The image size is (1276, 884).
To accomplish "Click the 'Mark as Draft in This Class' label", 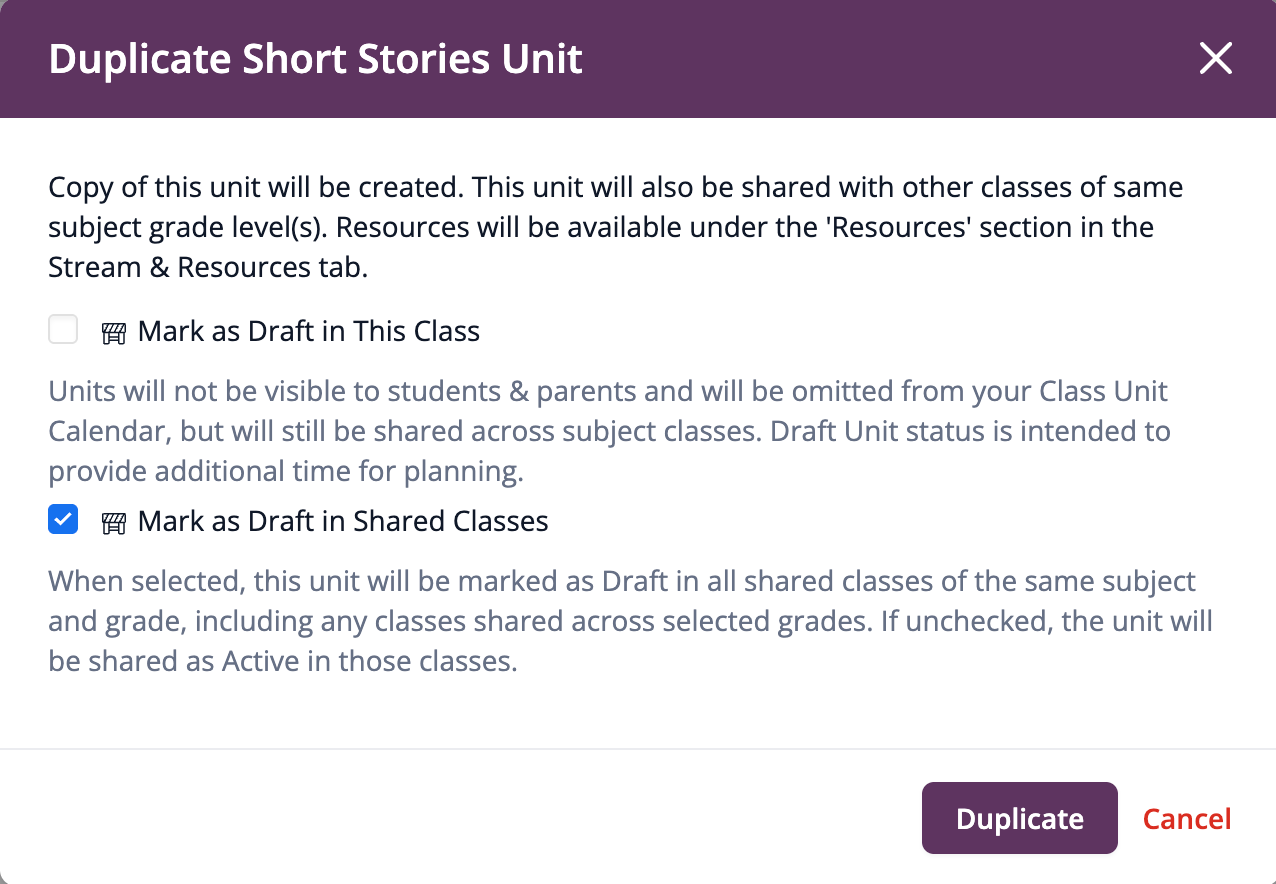I will click(308, 331).
